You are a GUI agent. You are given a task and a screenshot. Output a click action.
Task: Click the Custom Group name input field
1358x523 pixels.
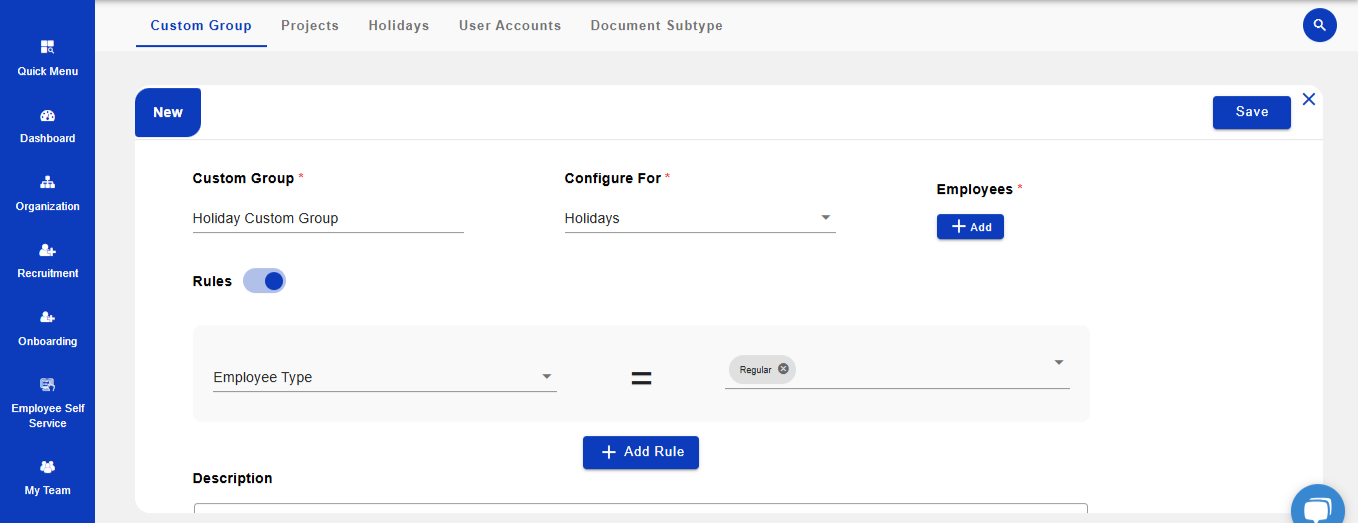point(327,218)
